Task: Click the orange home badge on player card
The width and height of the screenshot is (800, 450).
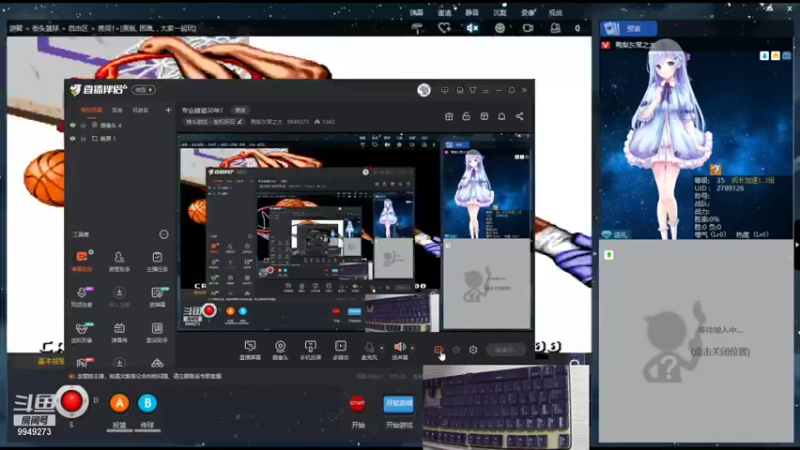Action: pos(775,56)
